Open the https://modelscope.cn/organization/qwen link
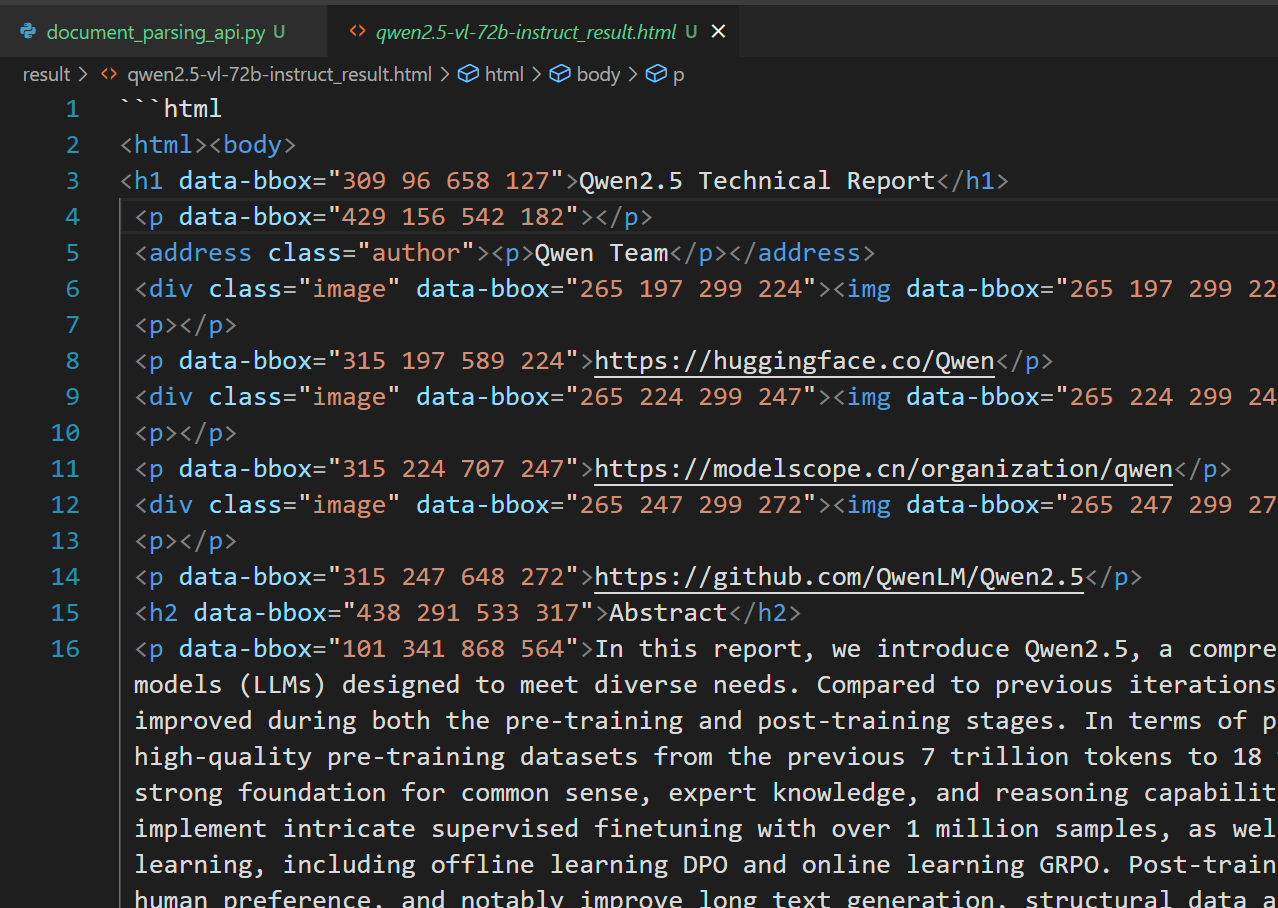The image size is (1278, 908). coord(884,469)
